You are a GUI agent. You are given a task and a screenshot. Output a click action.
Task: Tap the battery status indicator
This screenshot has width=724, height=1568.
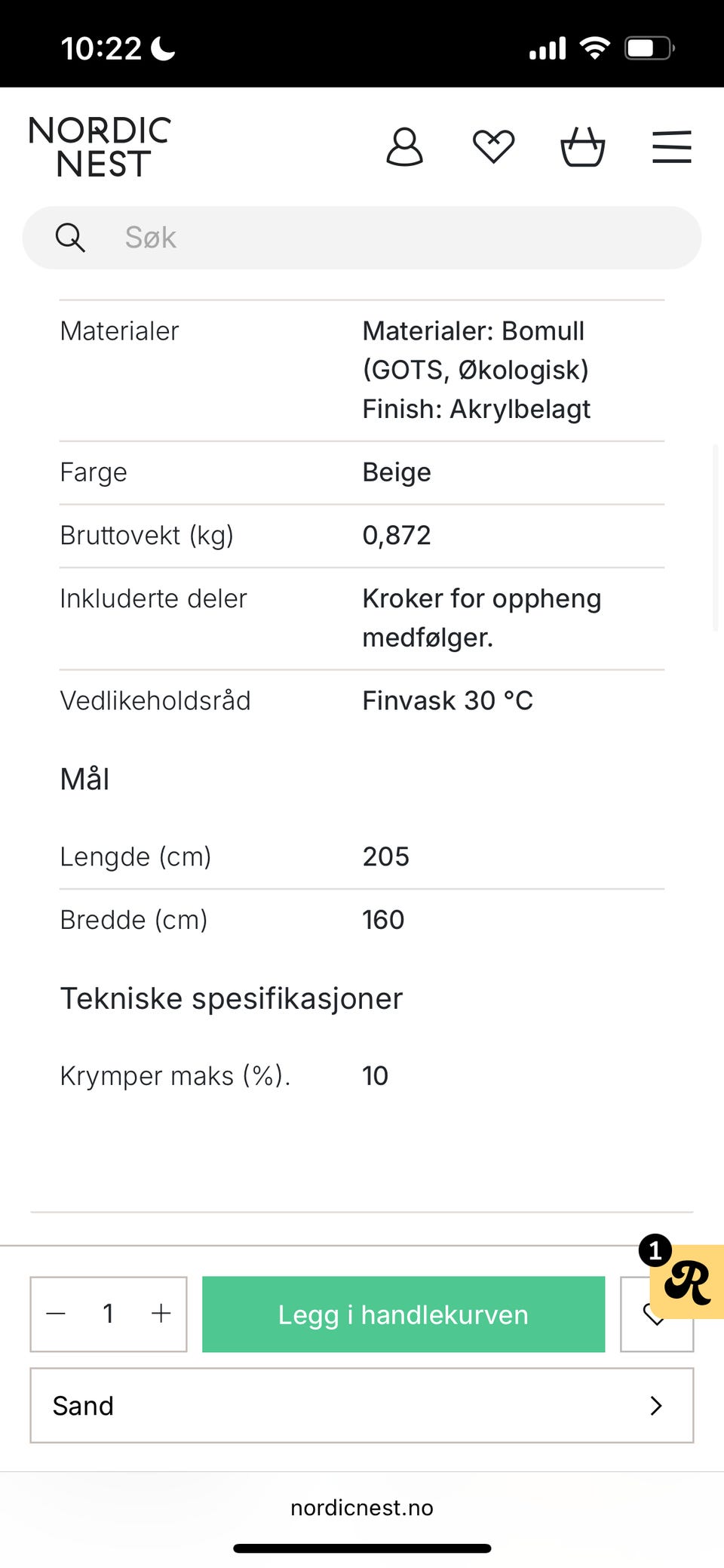[x=648, y=48]
